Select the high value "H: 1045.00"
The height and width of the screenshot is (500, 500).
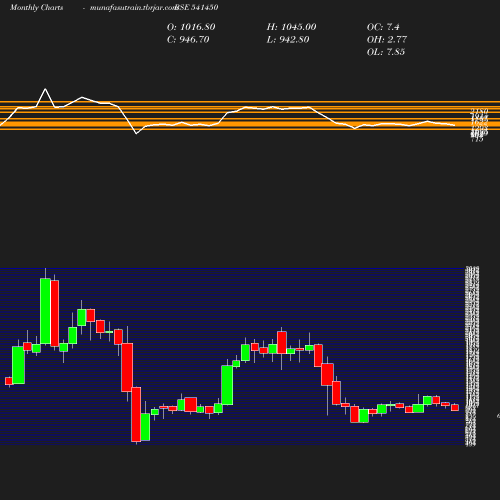pyautogui.click(x=291, y=27)
